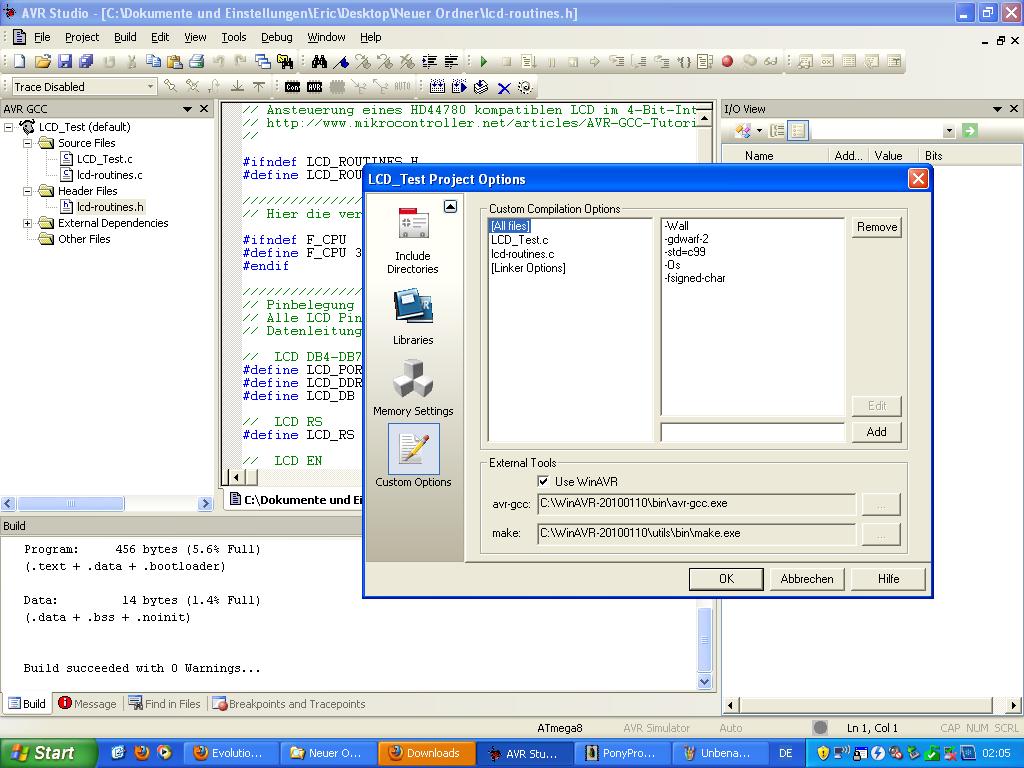Collapse the Source Files folder
The width and height of the screenshot is (1024, 768).
pos(27,142)
